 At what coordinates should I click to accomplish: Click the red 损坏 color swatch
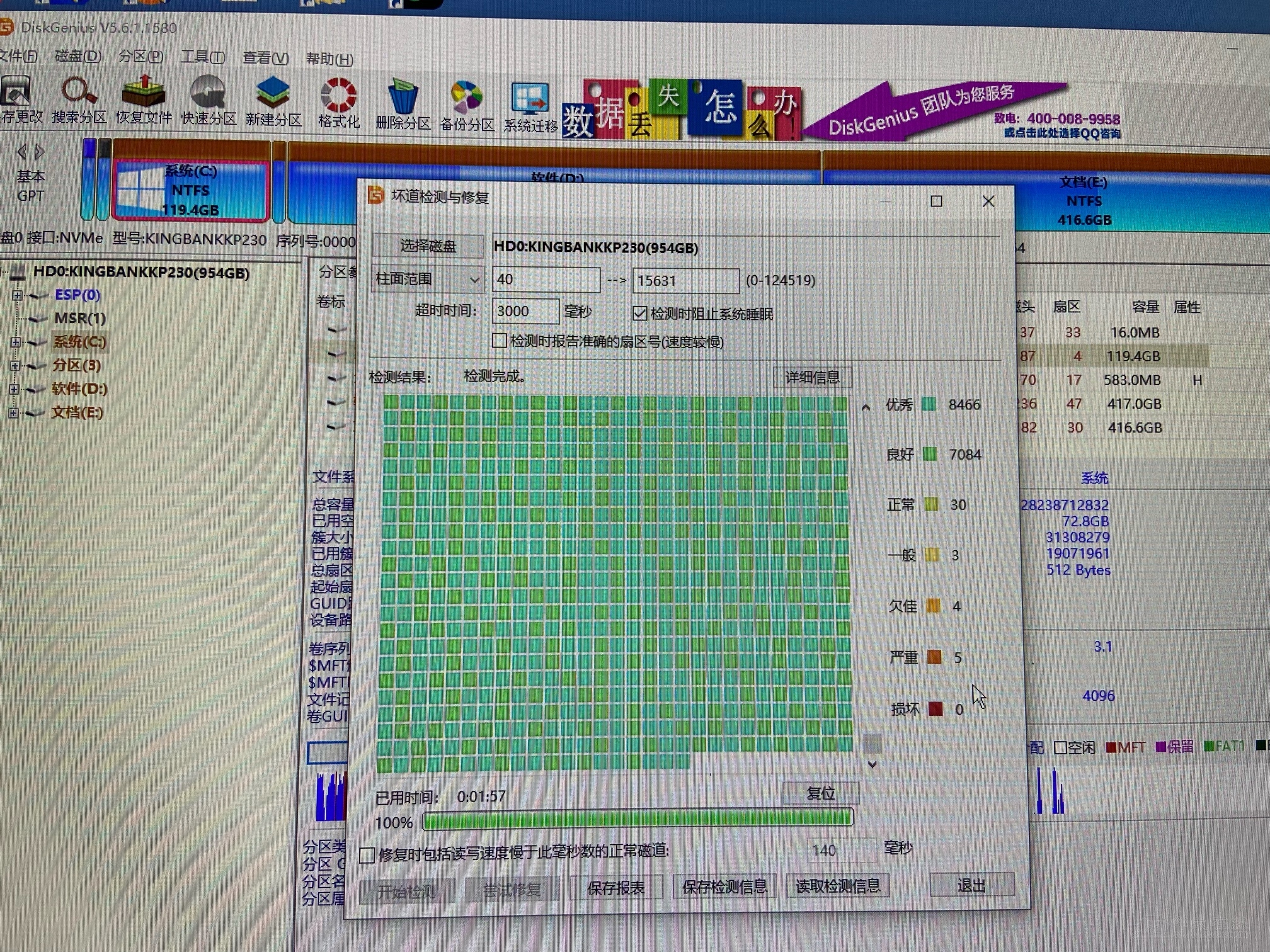point(935,710)
